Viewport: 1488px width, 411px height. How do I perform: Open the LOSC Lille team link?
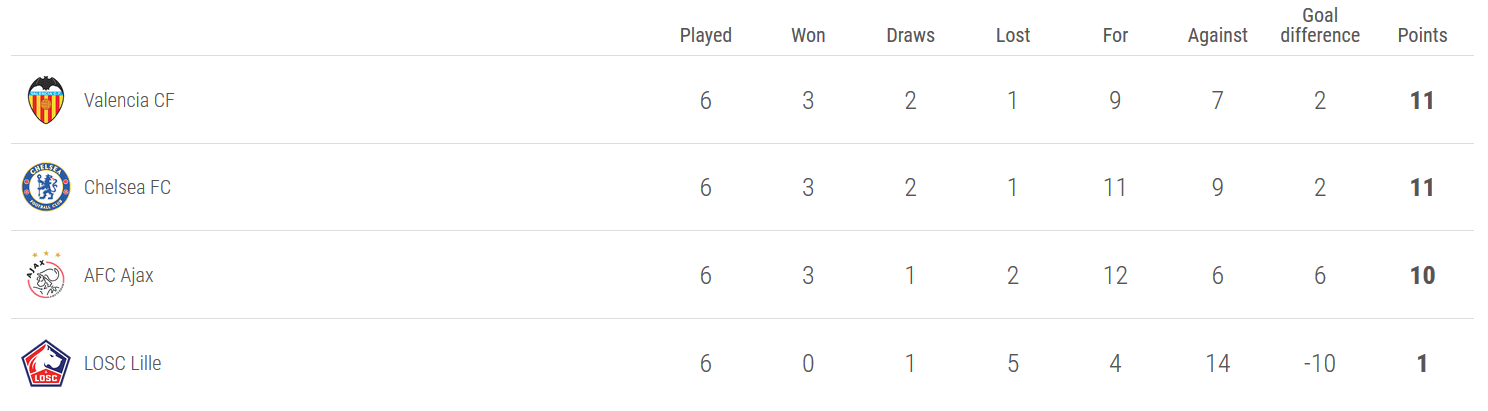[x=122, y=363]
